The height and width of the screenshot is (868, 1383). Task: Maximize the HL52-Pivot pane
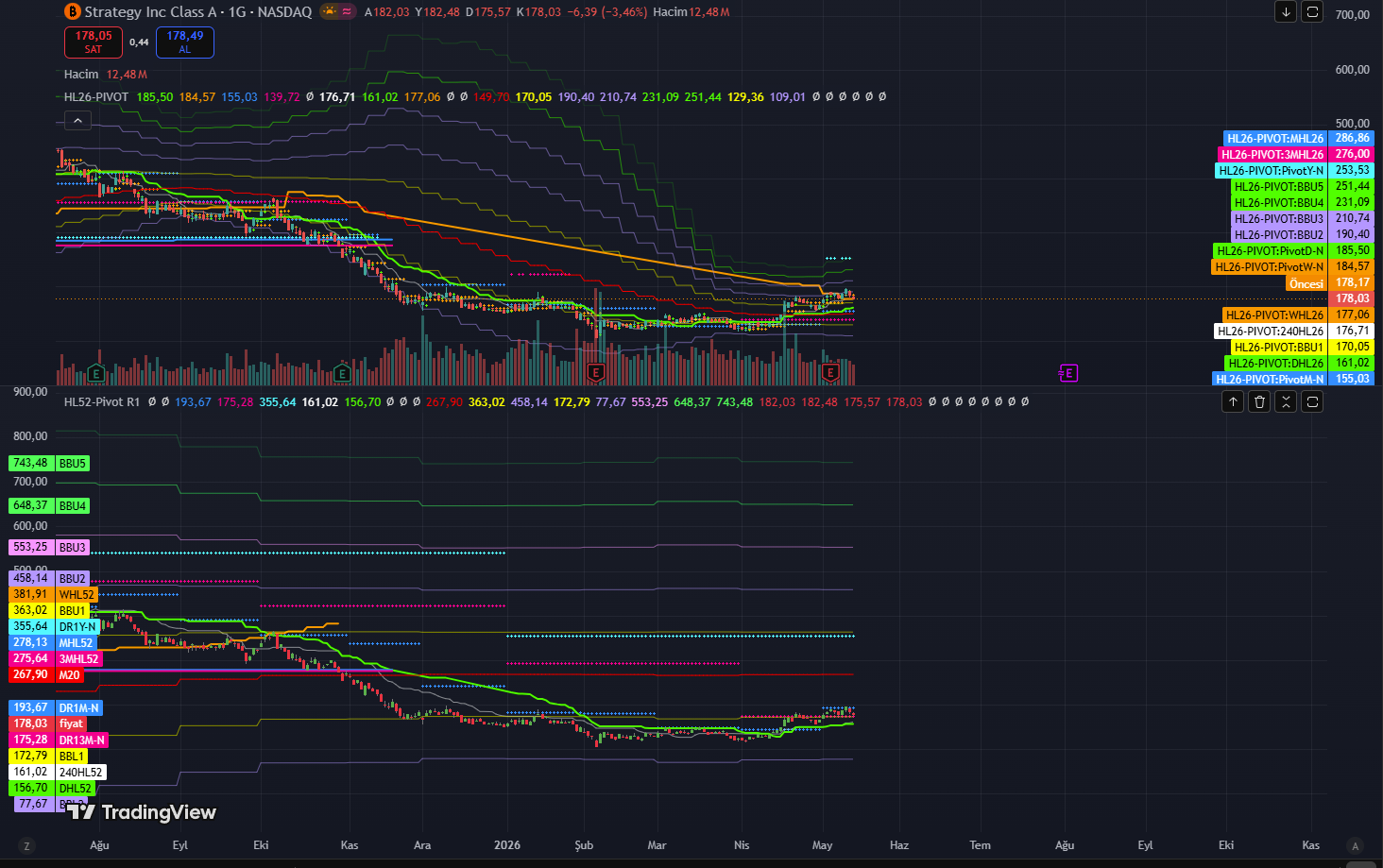click(x=1312, y=401)
